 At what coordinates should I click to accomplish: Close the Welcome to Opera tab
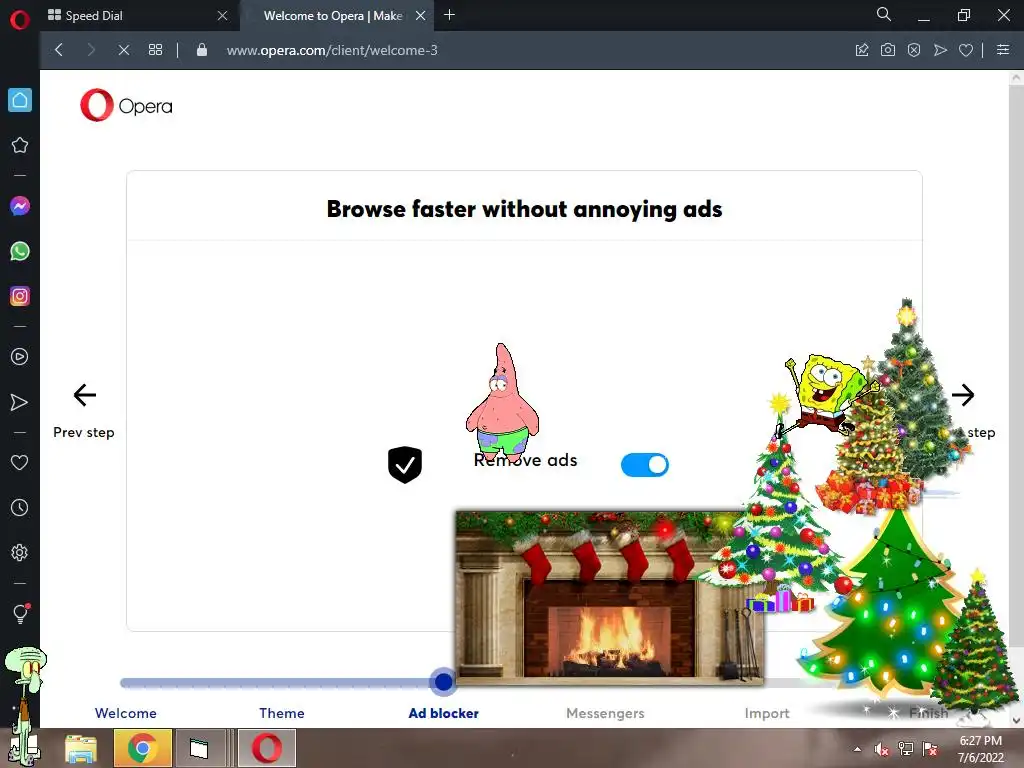coord(421,16)
